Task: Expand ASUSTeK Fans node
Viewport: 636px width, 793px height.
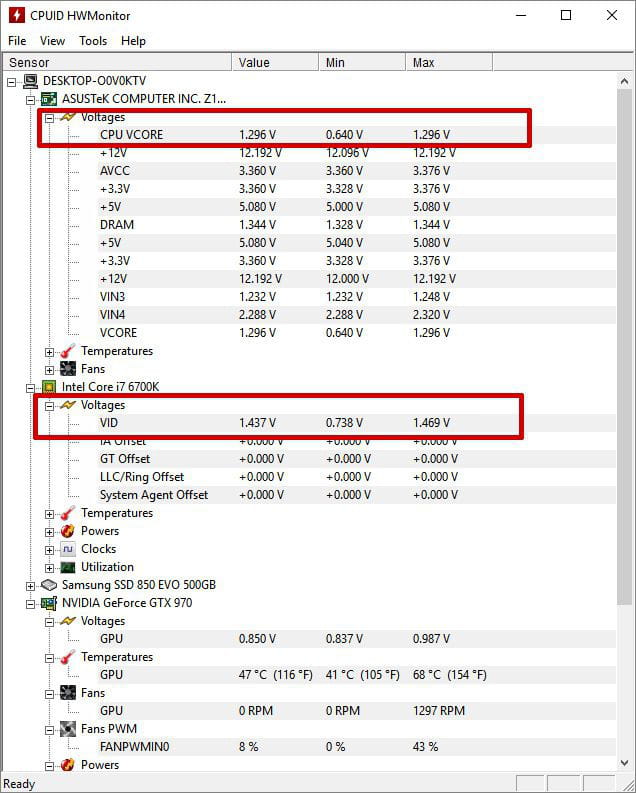Action: [x=50, y=370]
